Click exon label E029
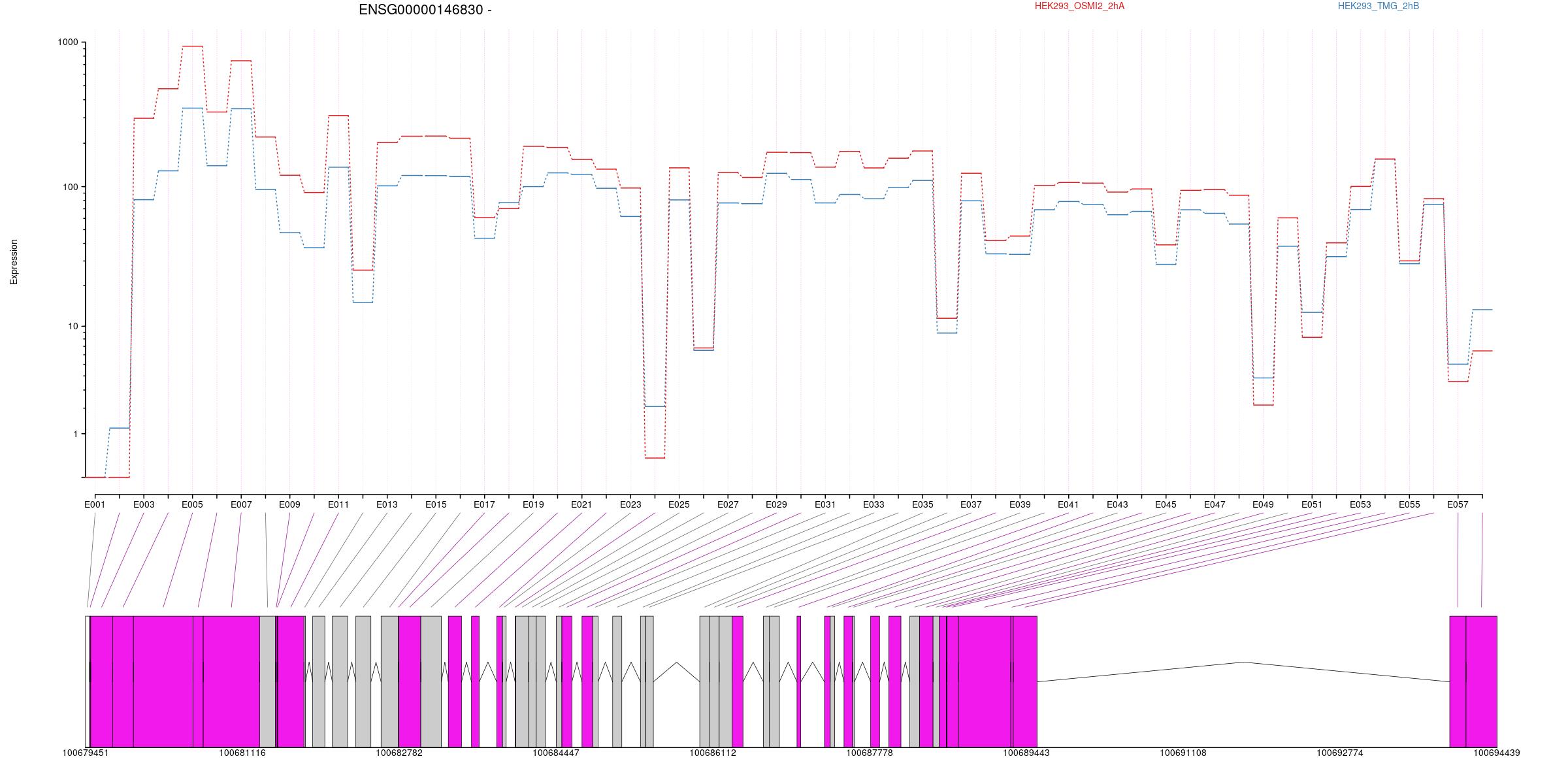 click(776, 504)
